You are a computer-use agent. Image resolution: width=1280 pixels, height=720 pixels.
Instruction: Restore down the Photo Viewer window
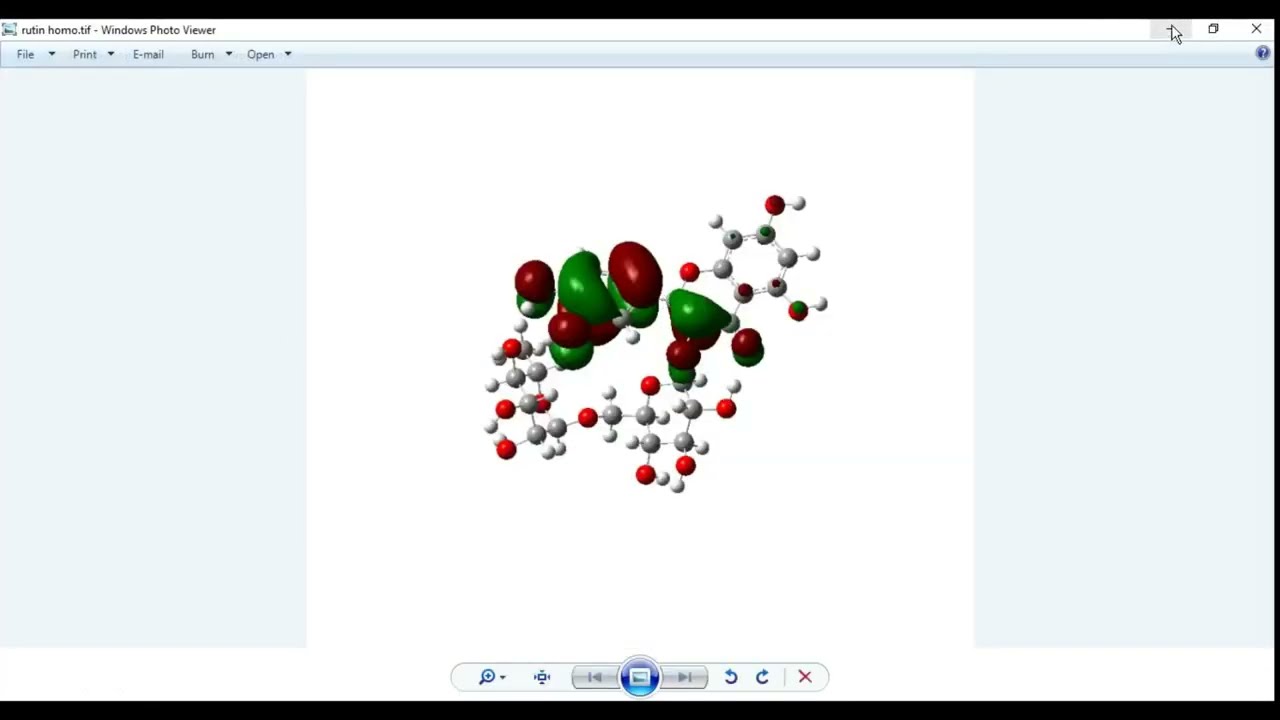1213,29
